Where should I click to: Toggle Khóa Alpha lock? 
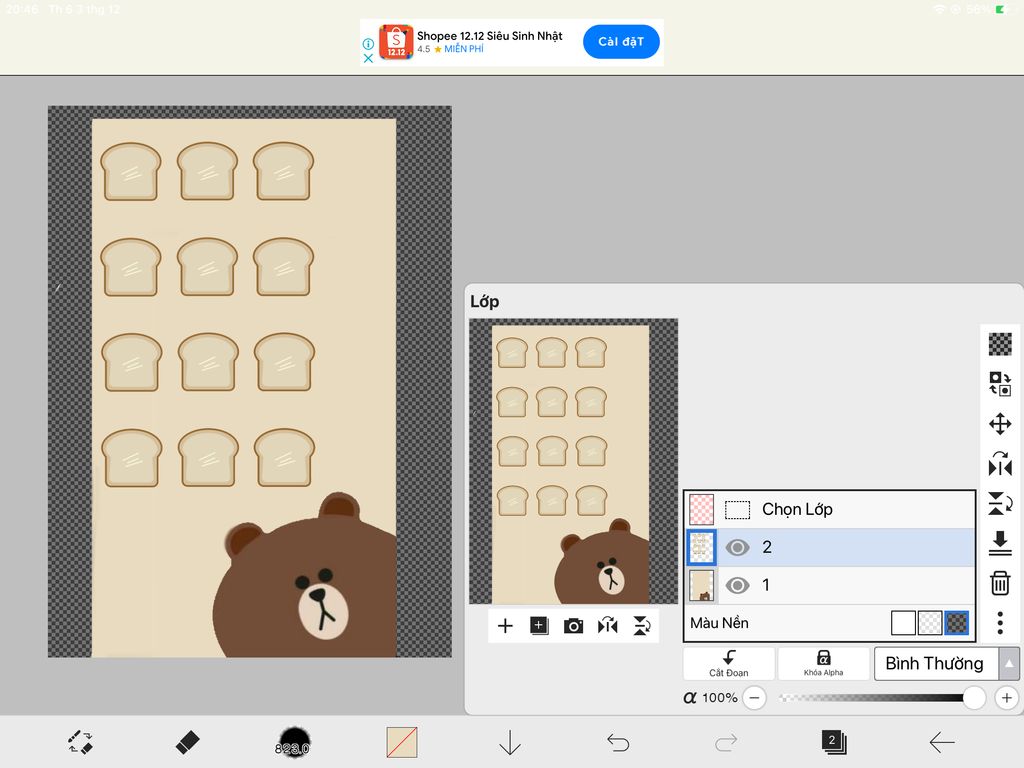(824, 664)
